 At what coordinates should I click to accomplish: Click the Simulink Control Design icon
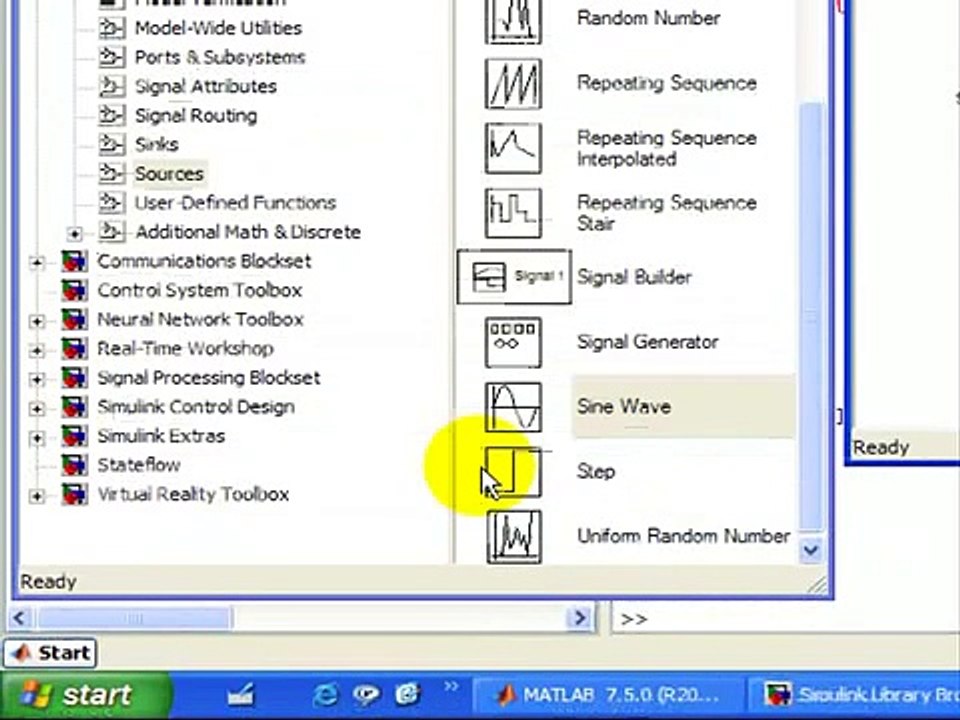pyautogui.click(x=74, y=407)
